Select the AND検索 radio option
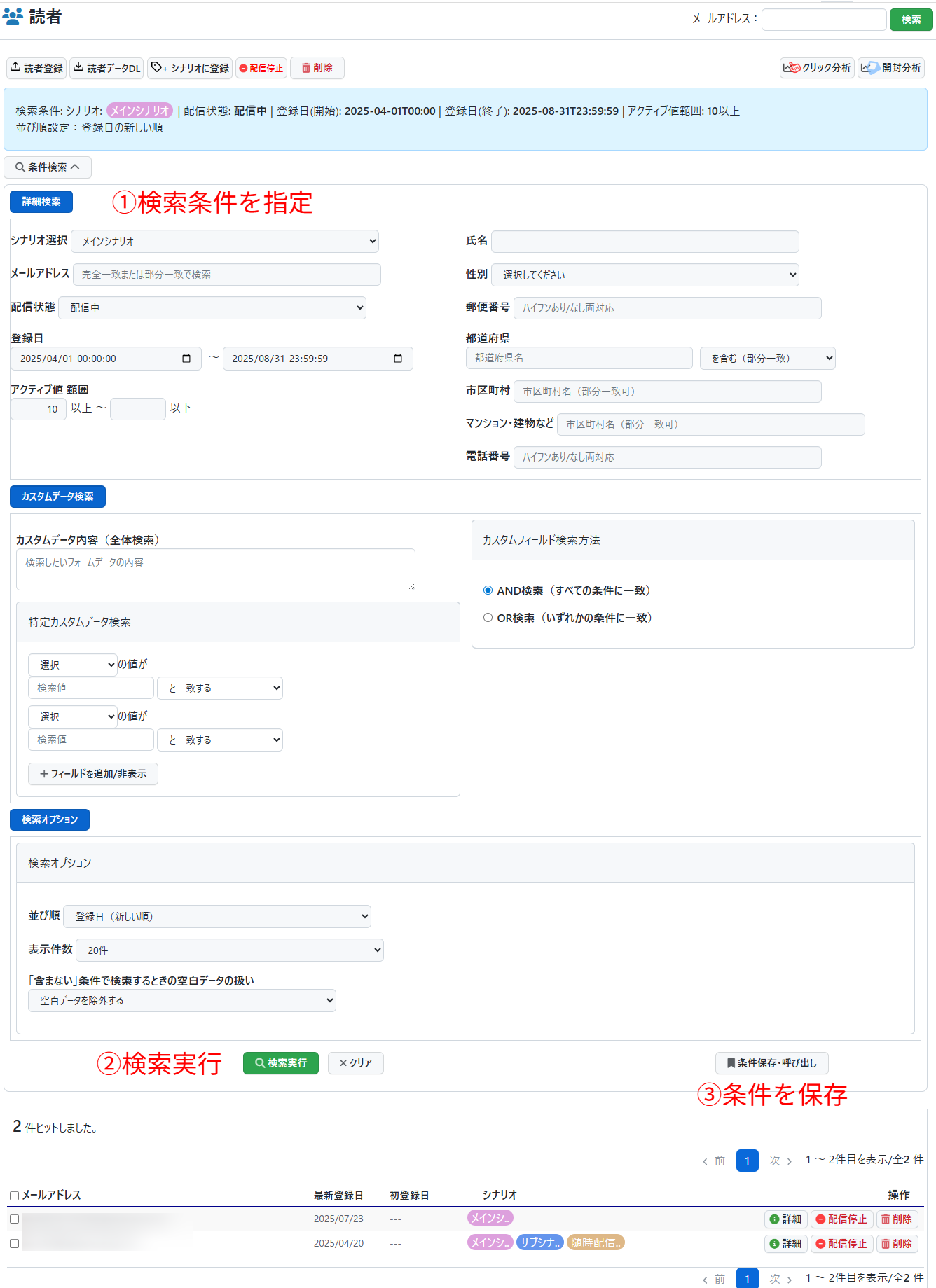The width and height of the screenshot is (936, 1288). tap(488, 590)
